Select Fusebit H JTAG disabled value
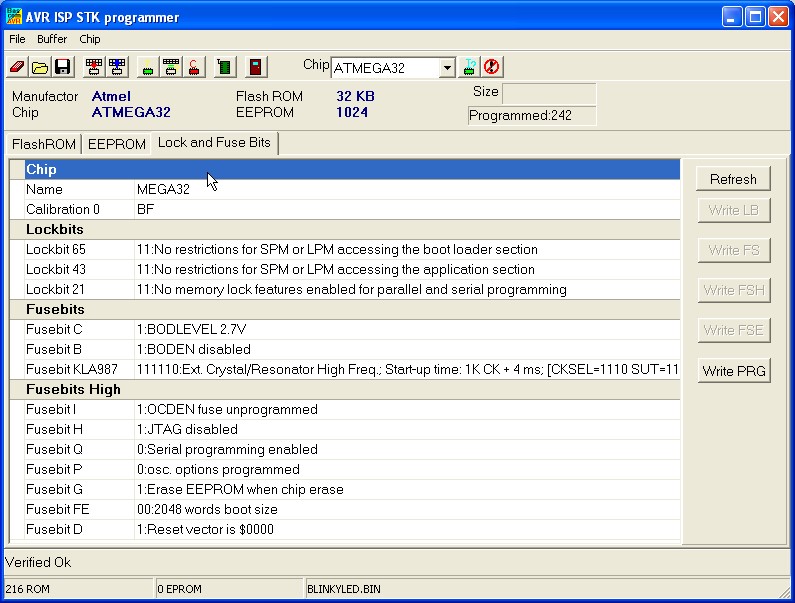 pos(407,430)
